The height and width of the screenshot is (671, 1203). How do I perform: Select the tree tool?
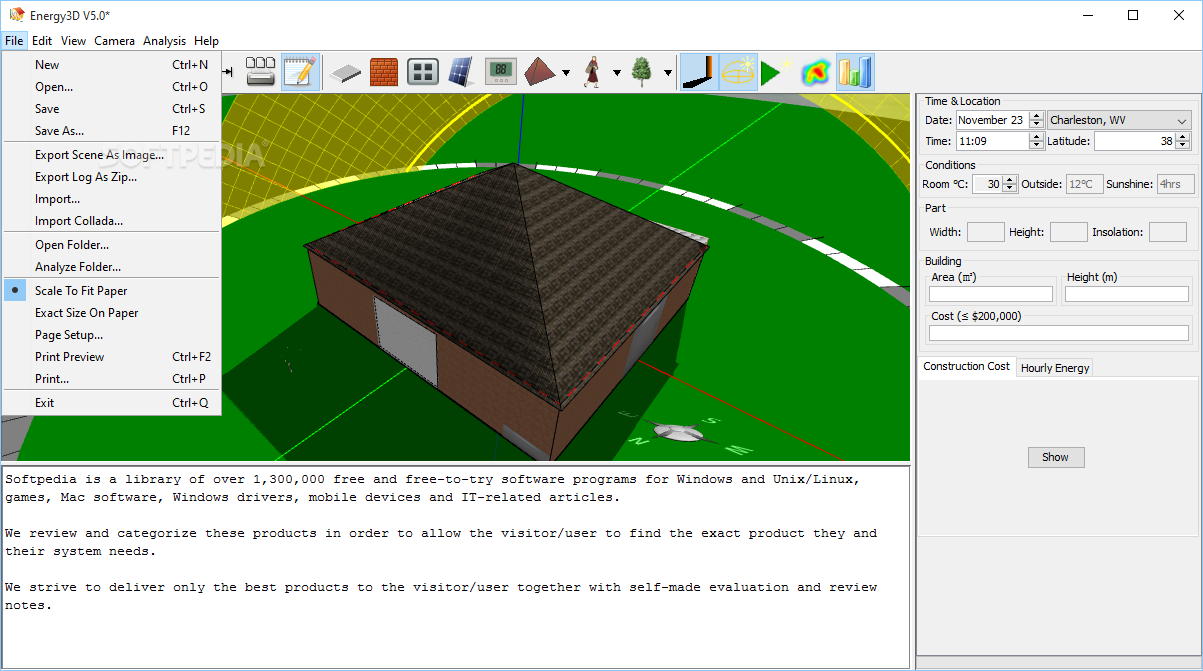642,71
